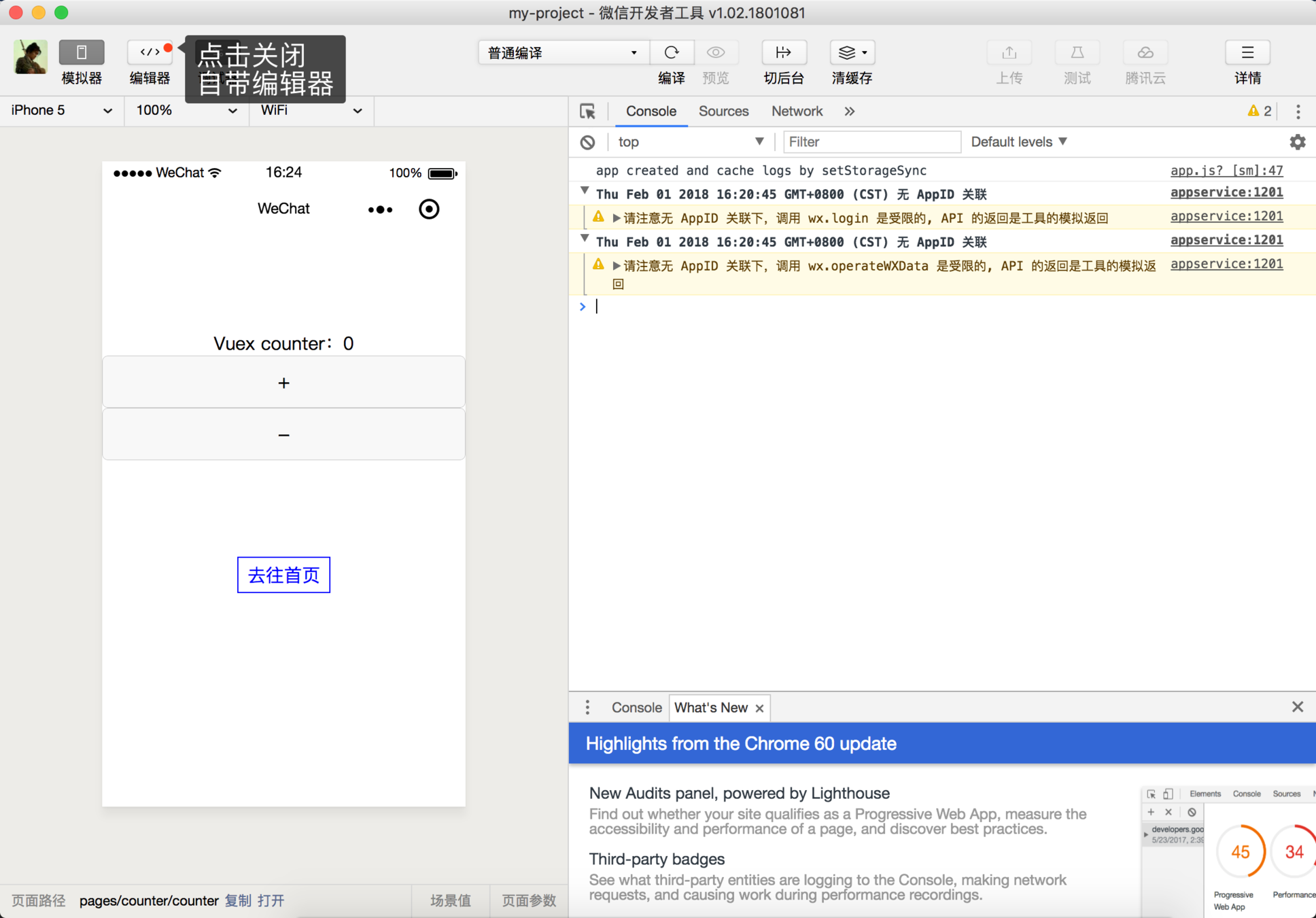This screenshot has height=918, width=1316.
Task: Click the switch to background (切后台) icon
Action: coord(784,52)
